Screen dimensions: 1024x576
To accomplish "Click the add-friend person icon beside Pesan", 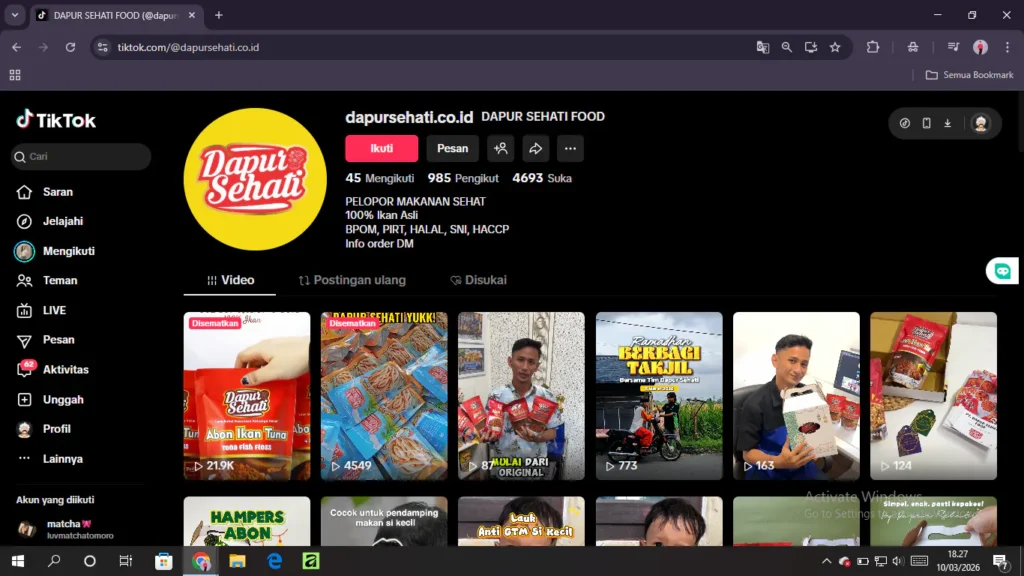I will [501, 148].
